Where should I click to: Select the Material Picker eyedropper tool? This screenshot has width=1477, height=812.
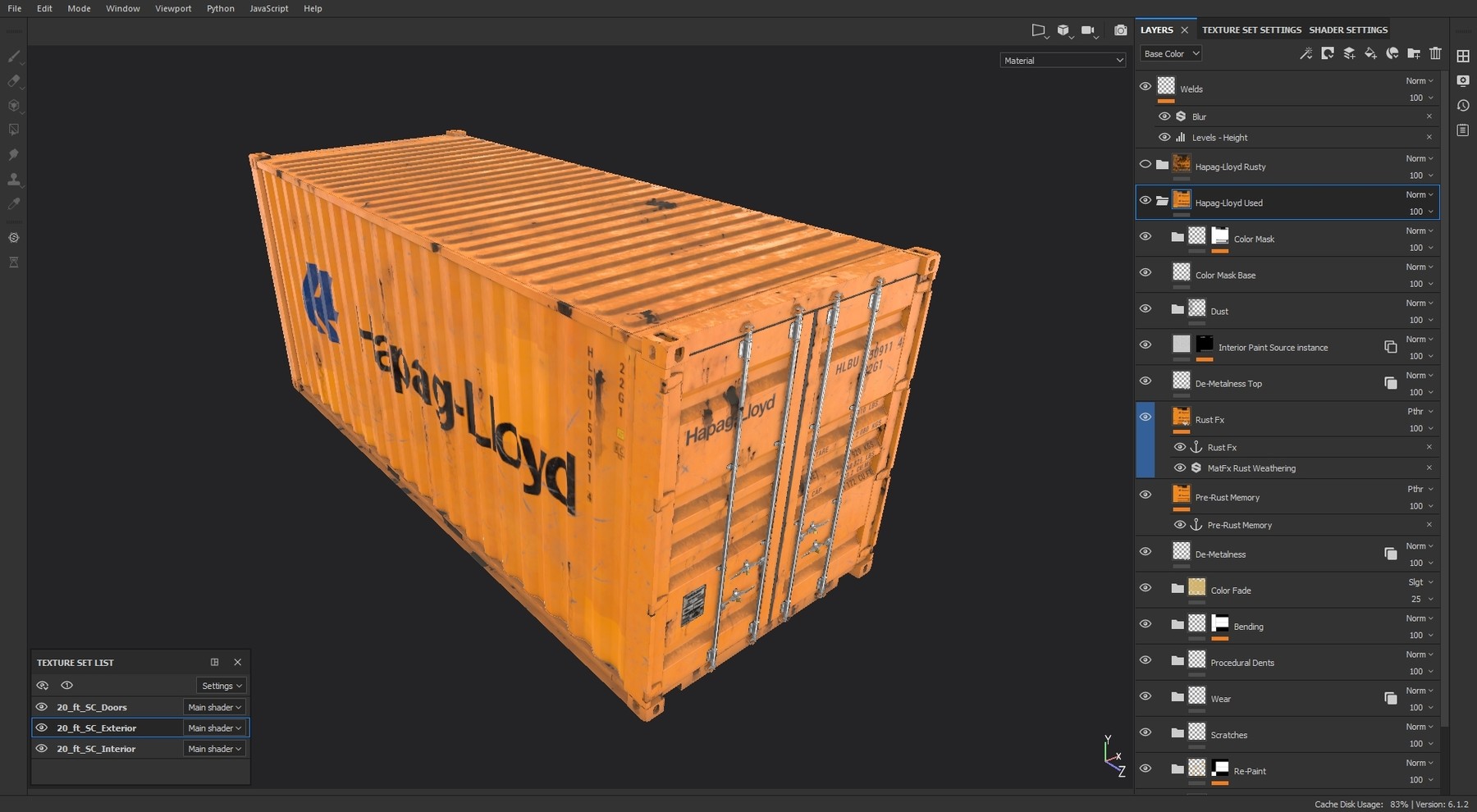tap(14, 203)
